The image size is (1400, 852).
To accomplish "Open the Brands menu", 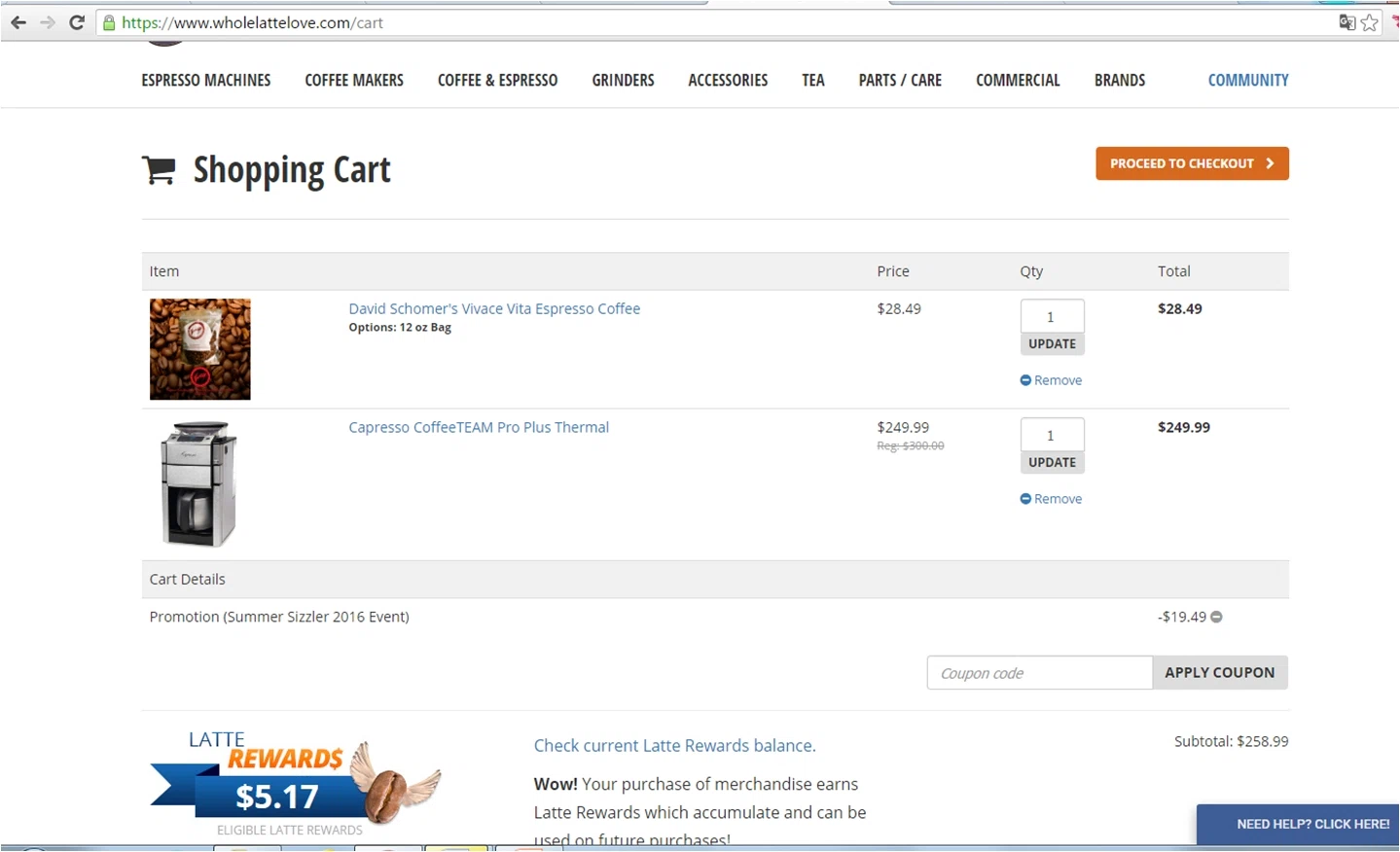I will [x=1120, y=80].
